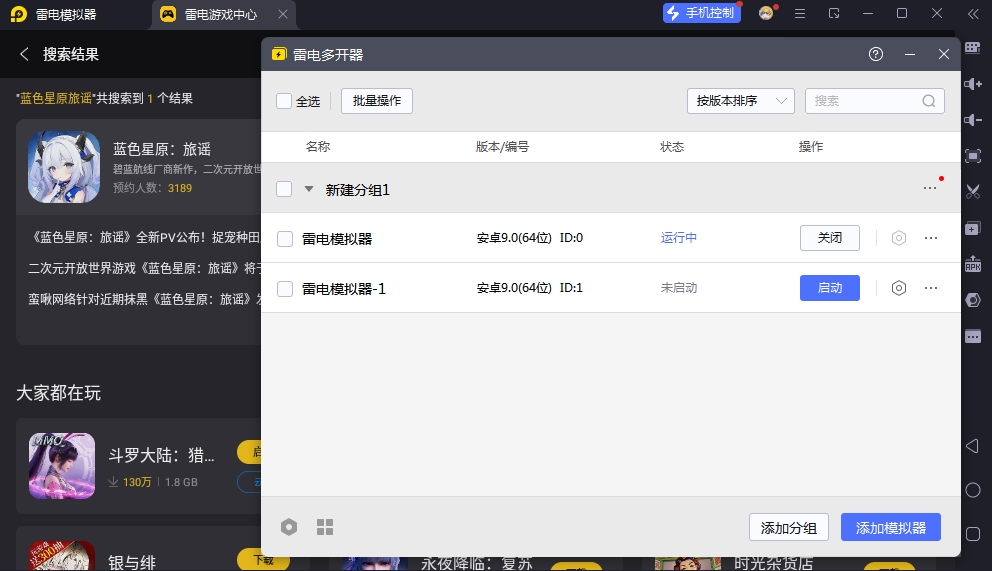Click the 状态 column header

672,147
